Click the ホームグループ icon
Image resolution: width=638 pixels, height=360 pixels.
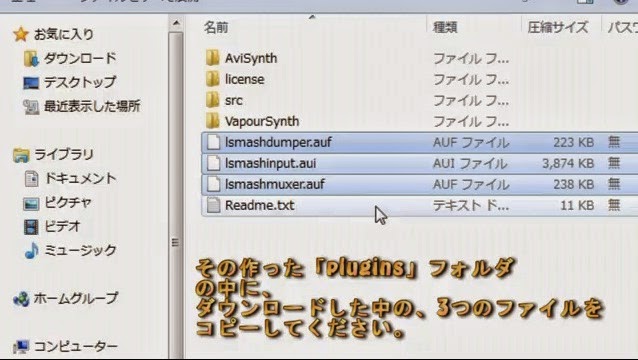click(21, 299)
